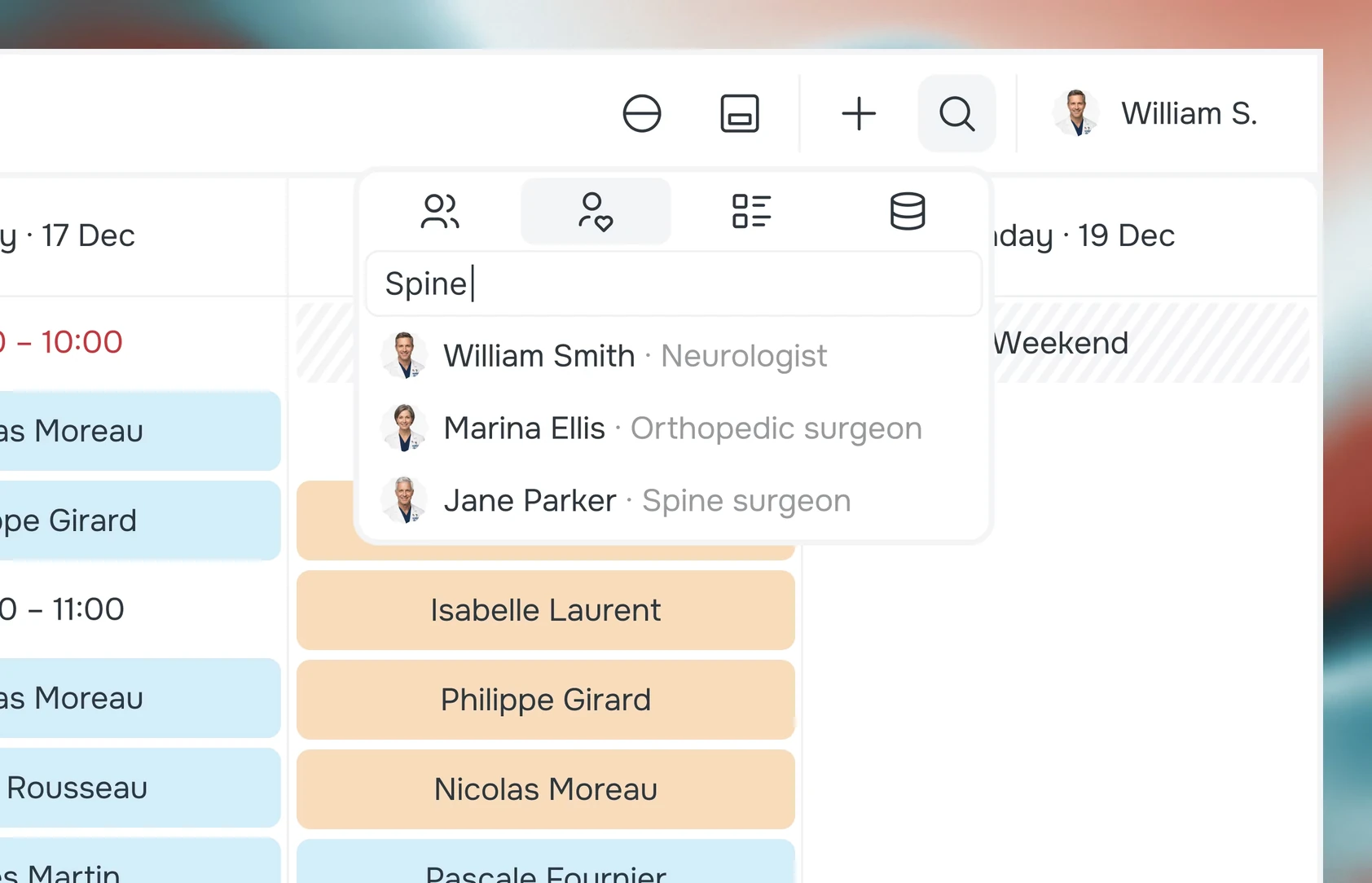Open Martin appointment on 17 Dec
The width and height of the screenshot is (1372, 883).
(x=140, y=860)
